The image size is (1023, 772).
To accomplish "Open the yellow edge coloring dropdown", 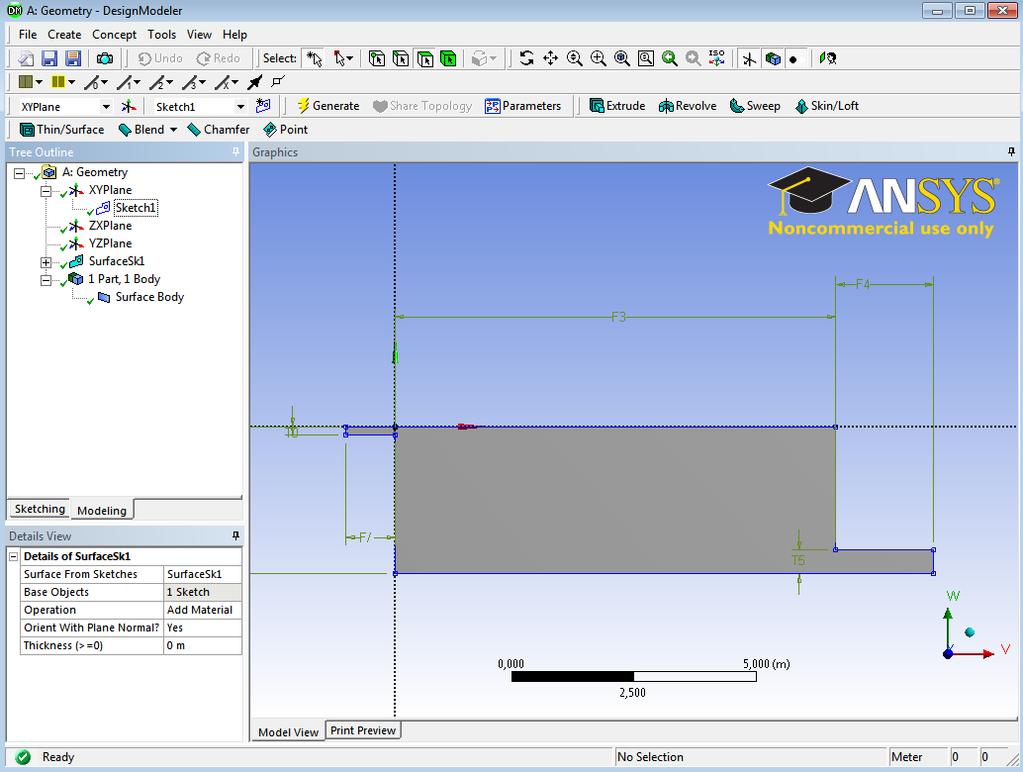I will (x=71, y=82).
